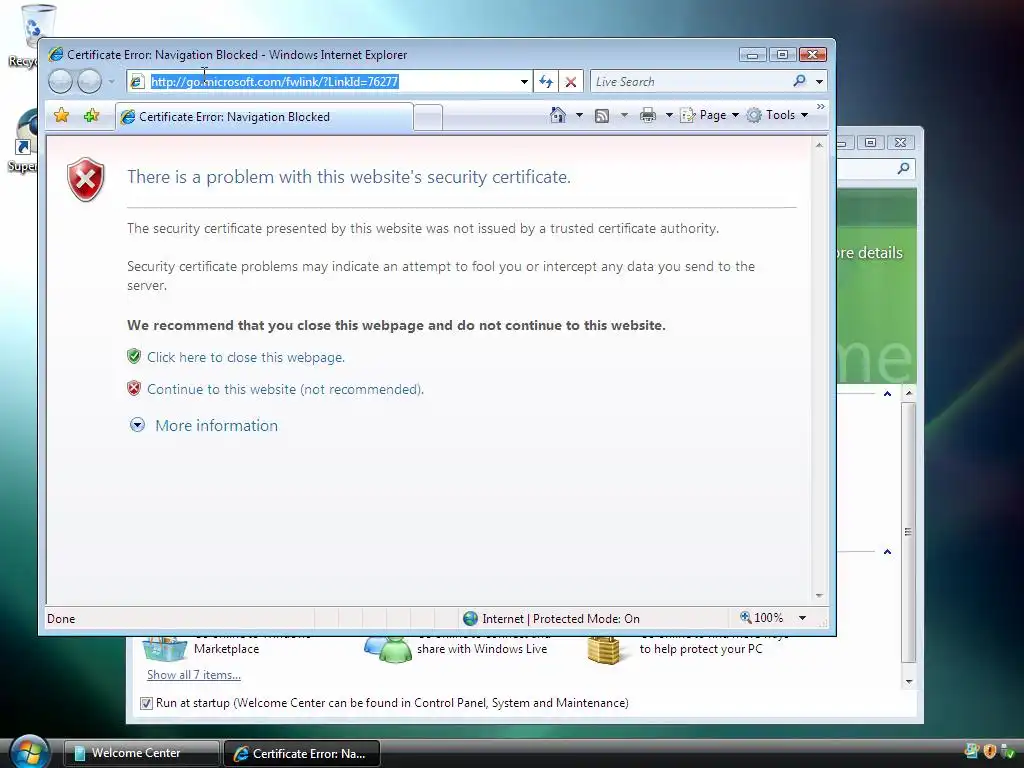Expand the toolbar overflow chevron
This screenshot has width=1024, height=768.
820,106
